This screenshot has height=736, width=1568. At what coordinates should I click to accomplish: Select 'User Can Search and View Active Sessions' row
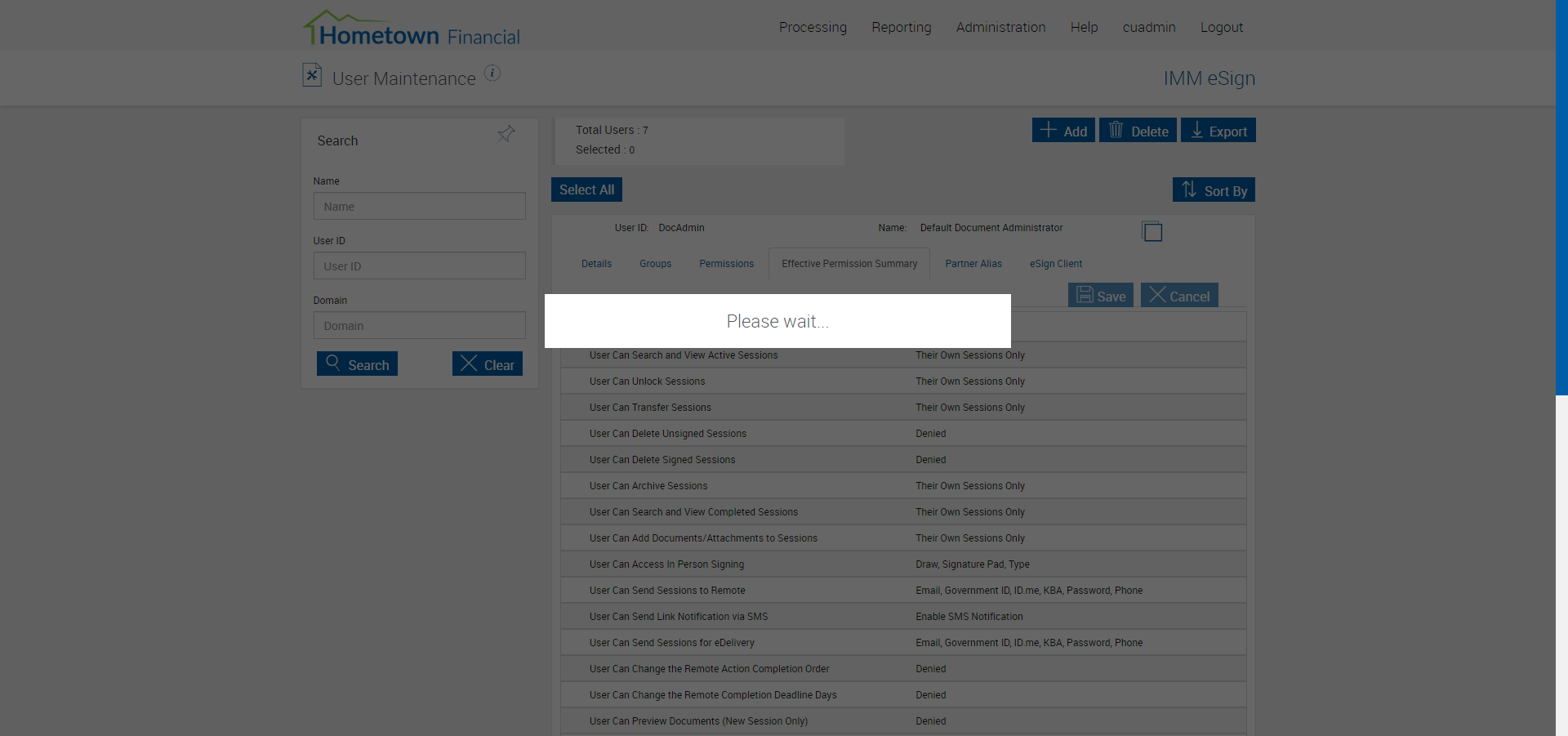[903, 355]
